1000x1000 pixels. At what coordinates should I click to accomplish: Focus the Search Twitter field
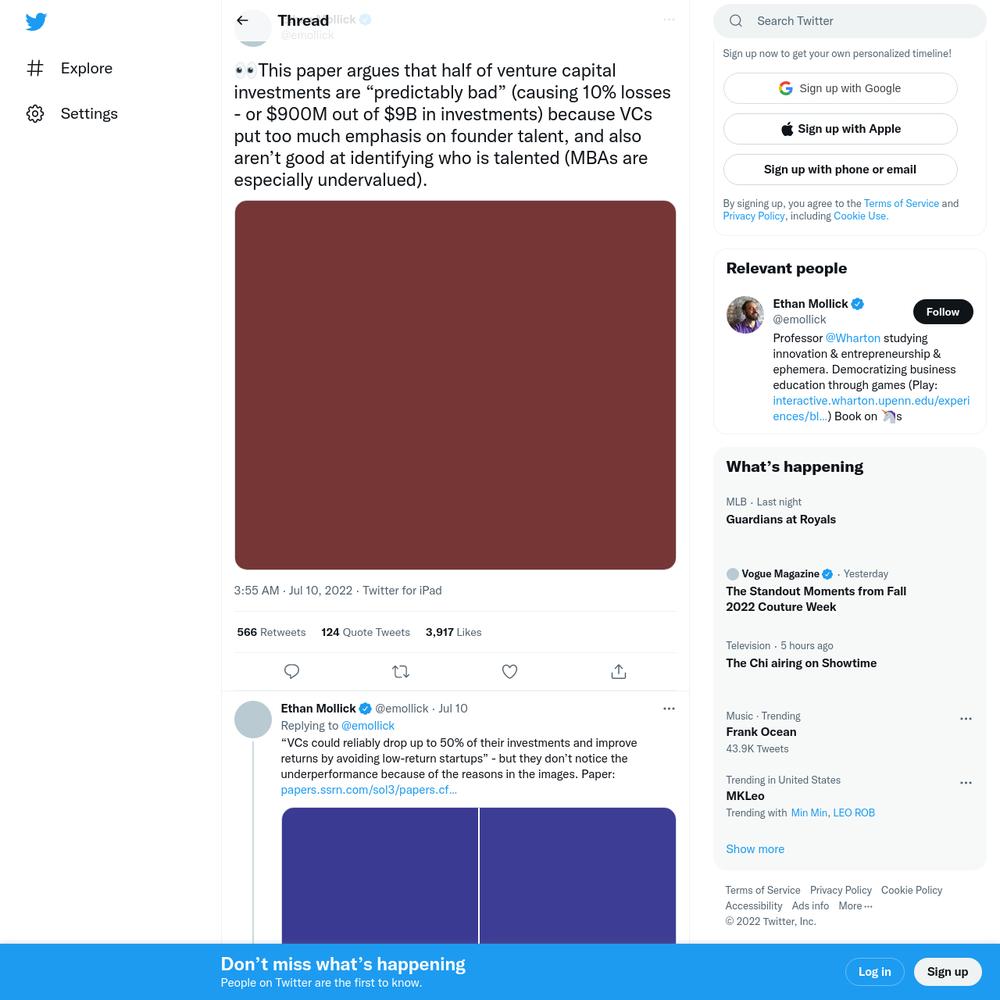[849, 21]
